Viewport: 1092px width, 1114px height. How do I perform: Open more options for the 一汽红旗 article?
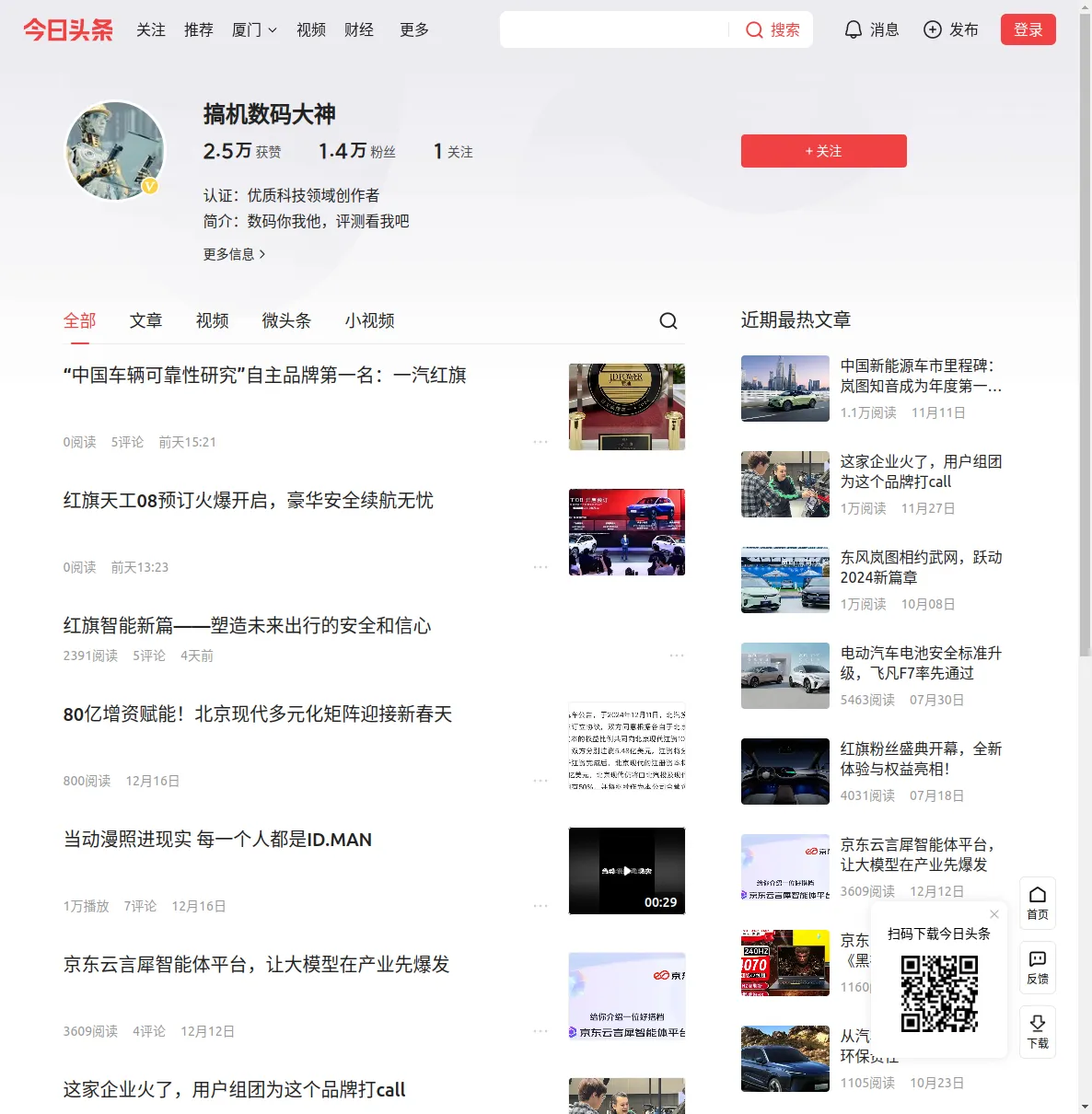coord(540,442)
